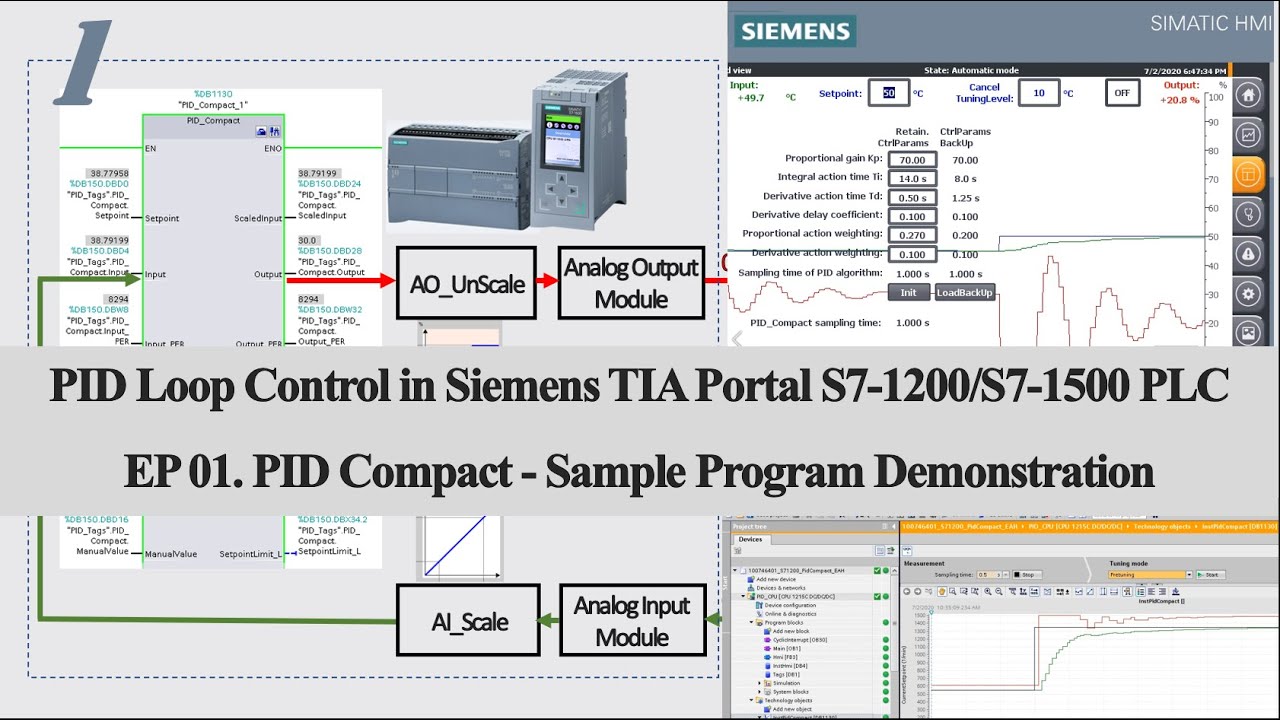Image resolution: width=1280 pixels, height=720 pixels.
Task: Click the hand pan tool in trace toolbar
Action: 942,591
